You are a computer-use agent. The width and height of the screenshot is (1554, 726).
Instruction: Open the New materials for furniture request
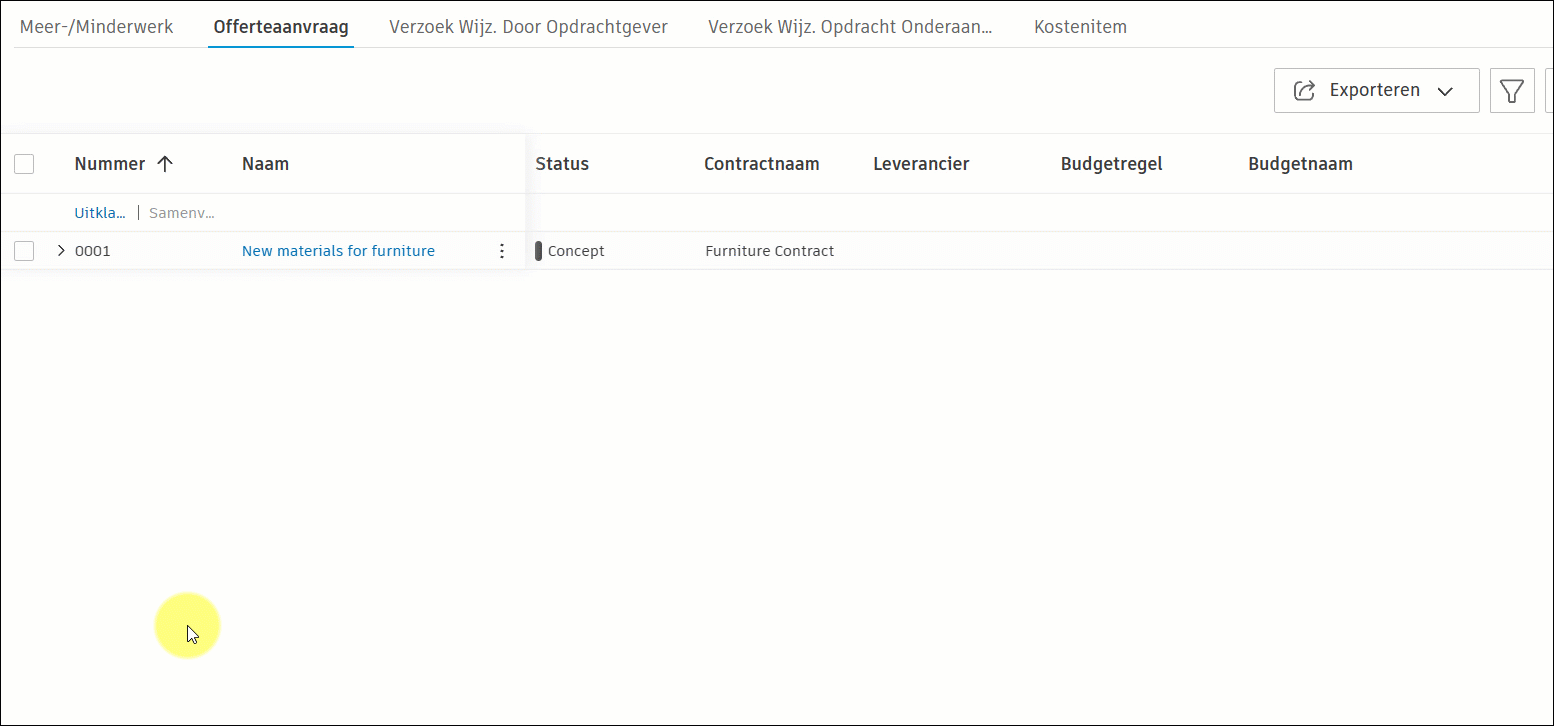click(x=338, y=250)
